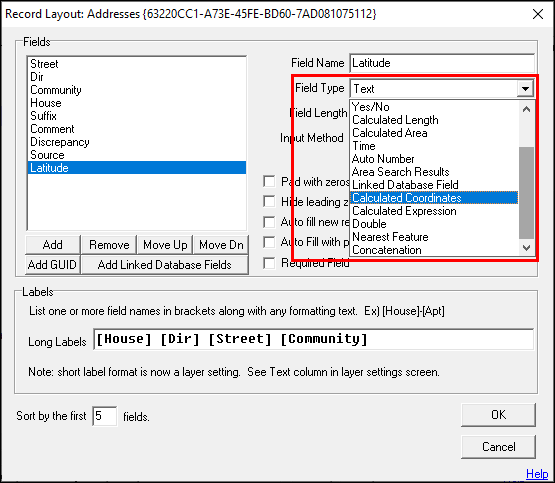555x483 pixels.
Task: Click the Add field button
Action: (x=53, y=245)
